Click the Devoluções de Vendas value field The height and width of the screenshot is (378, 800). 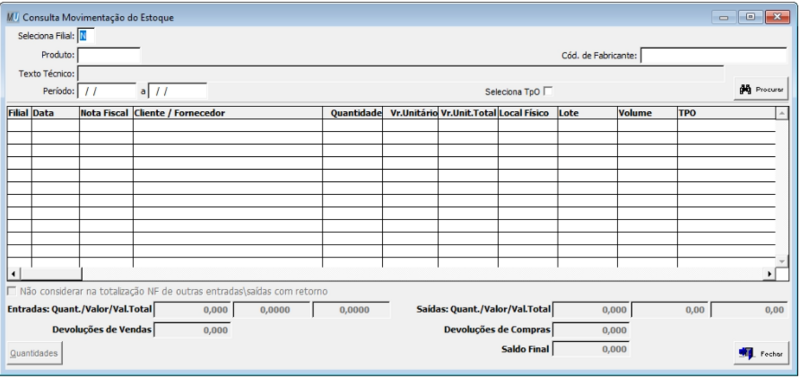coord(192,330)
